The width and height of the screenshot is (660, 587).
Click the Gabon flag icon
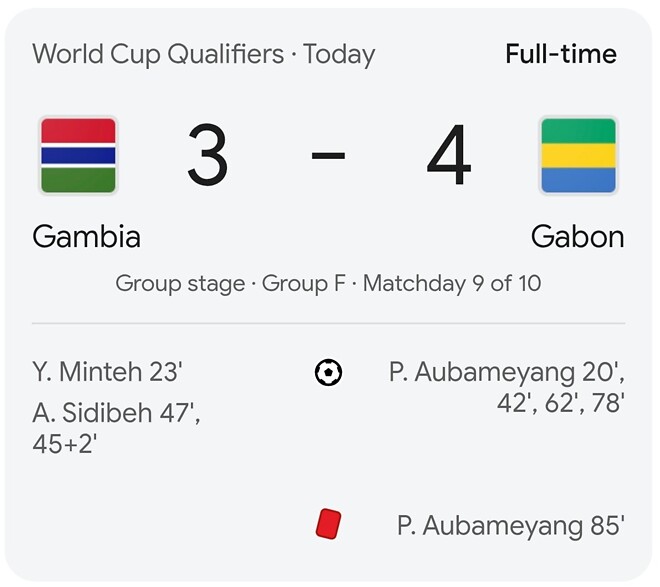pos(578,155)
